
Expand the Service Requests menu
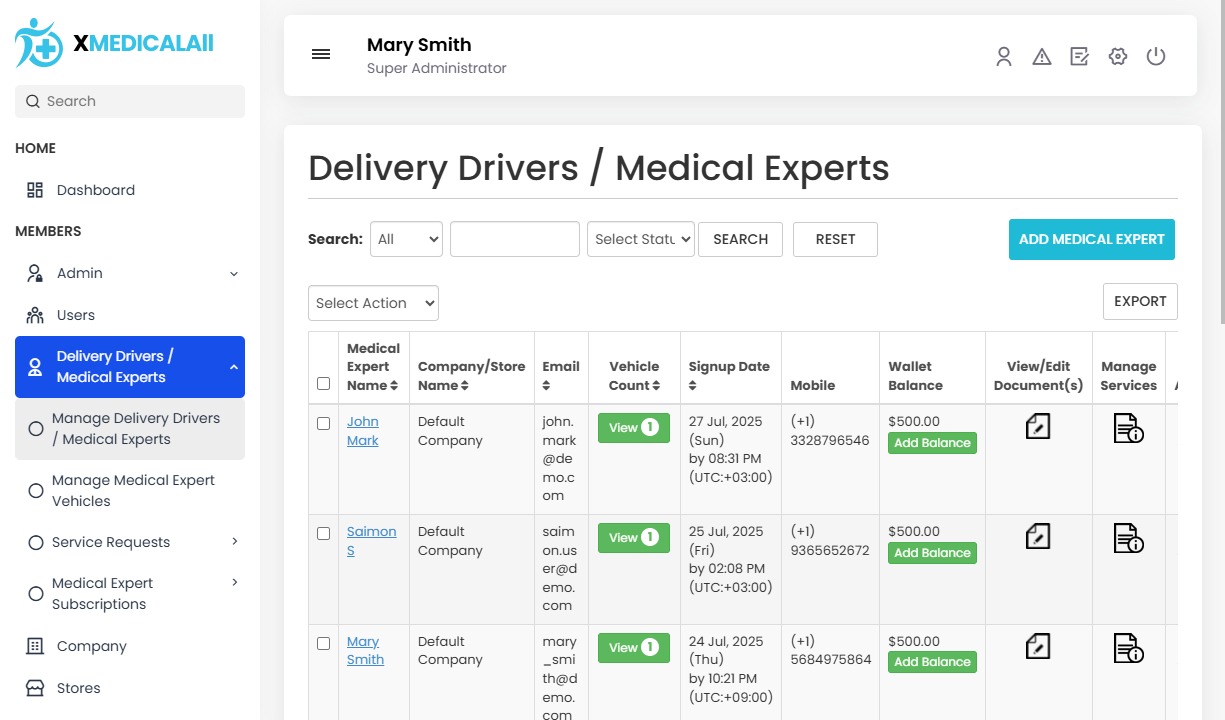pos(110,542)
